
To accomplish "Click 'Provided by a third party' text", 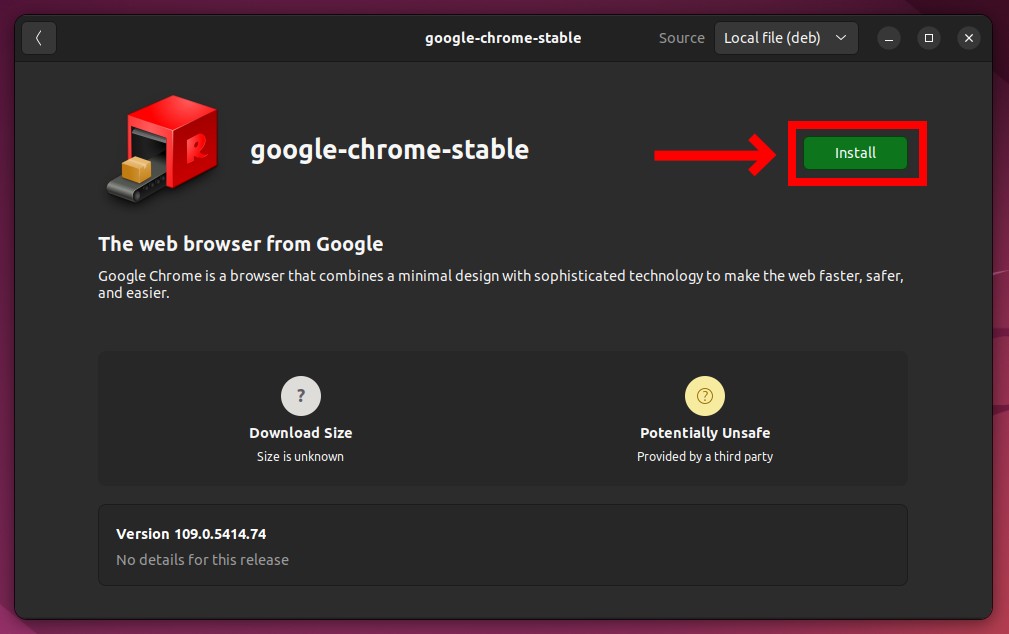I will coord(705,456).
